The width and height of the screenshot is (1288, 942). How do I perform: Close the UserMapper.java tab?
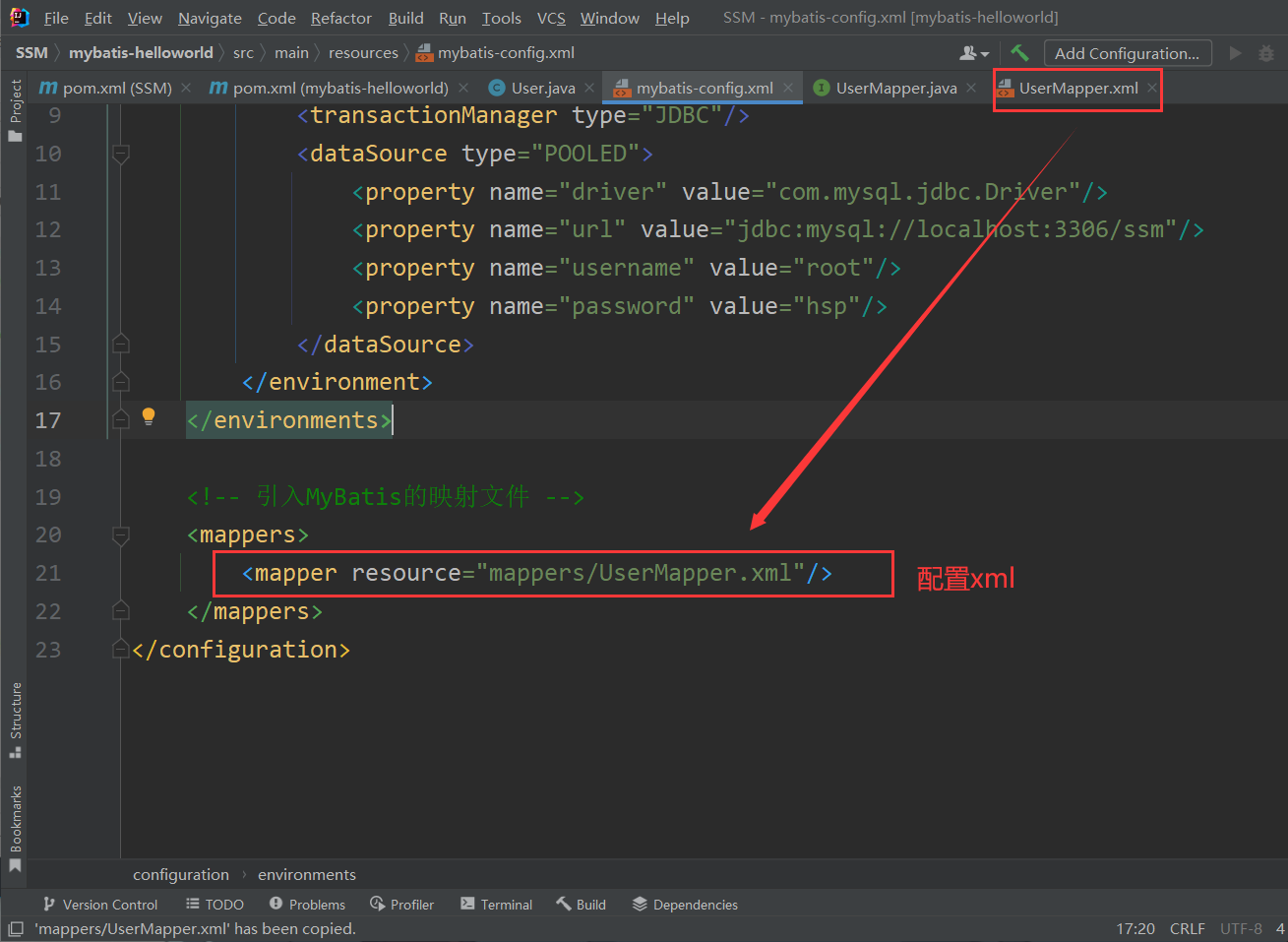tap(971, 88)
